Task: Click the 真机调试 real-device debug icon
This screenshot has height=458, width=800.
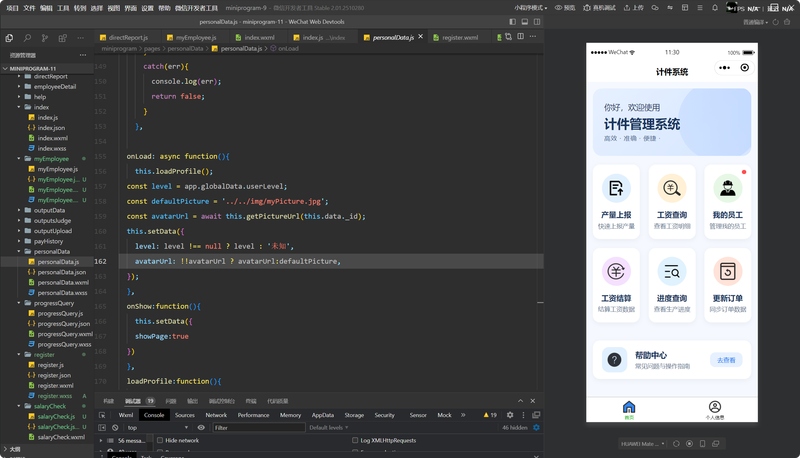Action: click(587, 8)
